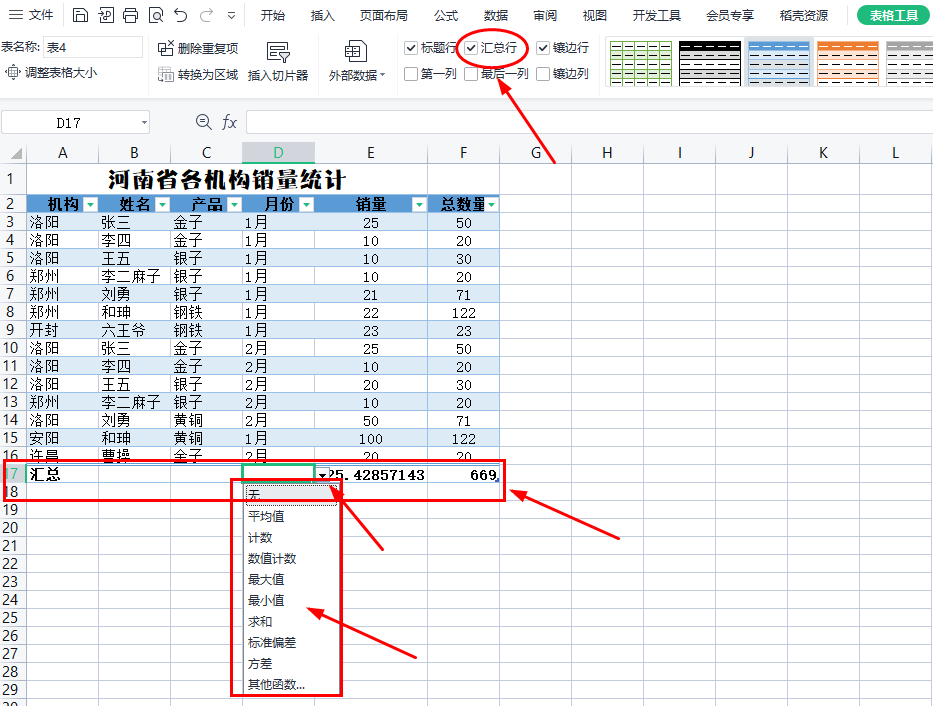Uncheck the 汇总行 checkbox
Viewport: 933px width, 706px height.
[471, 48]
